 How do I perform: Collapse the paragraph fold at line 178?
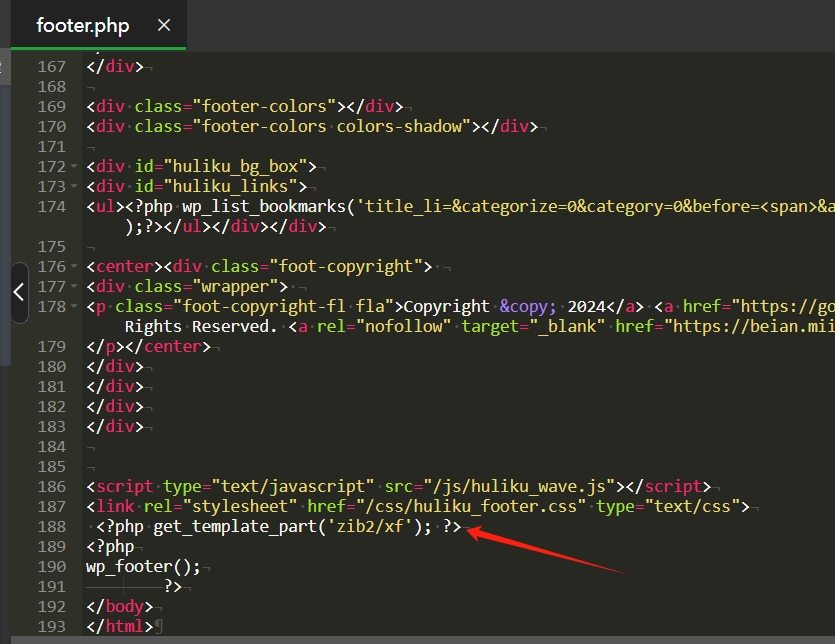click(x=74, y=307)
